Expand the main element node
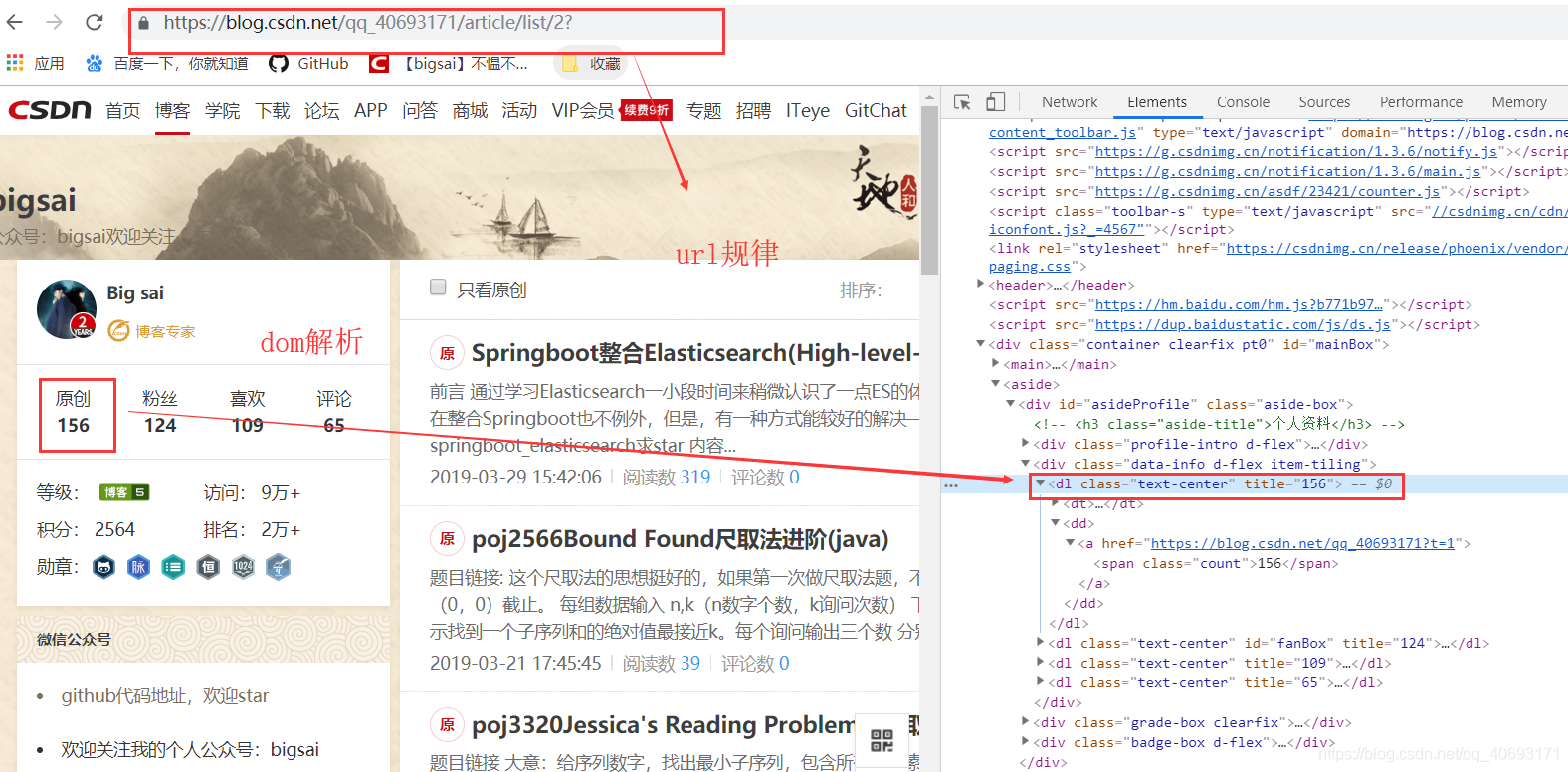Screen dimensions: 1568x772 [996, 364]
